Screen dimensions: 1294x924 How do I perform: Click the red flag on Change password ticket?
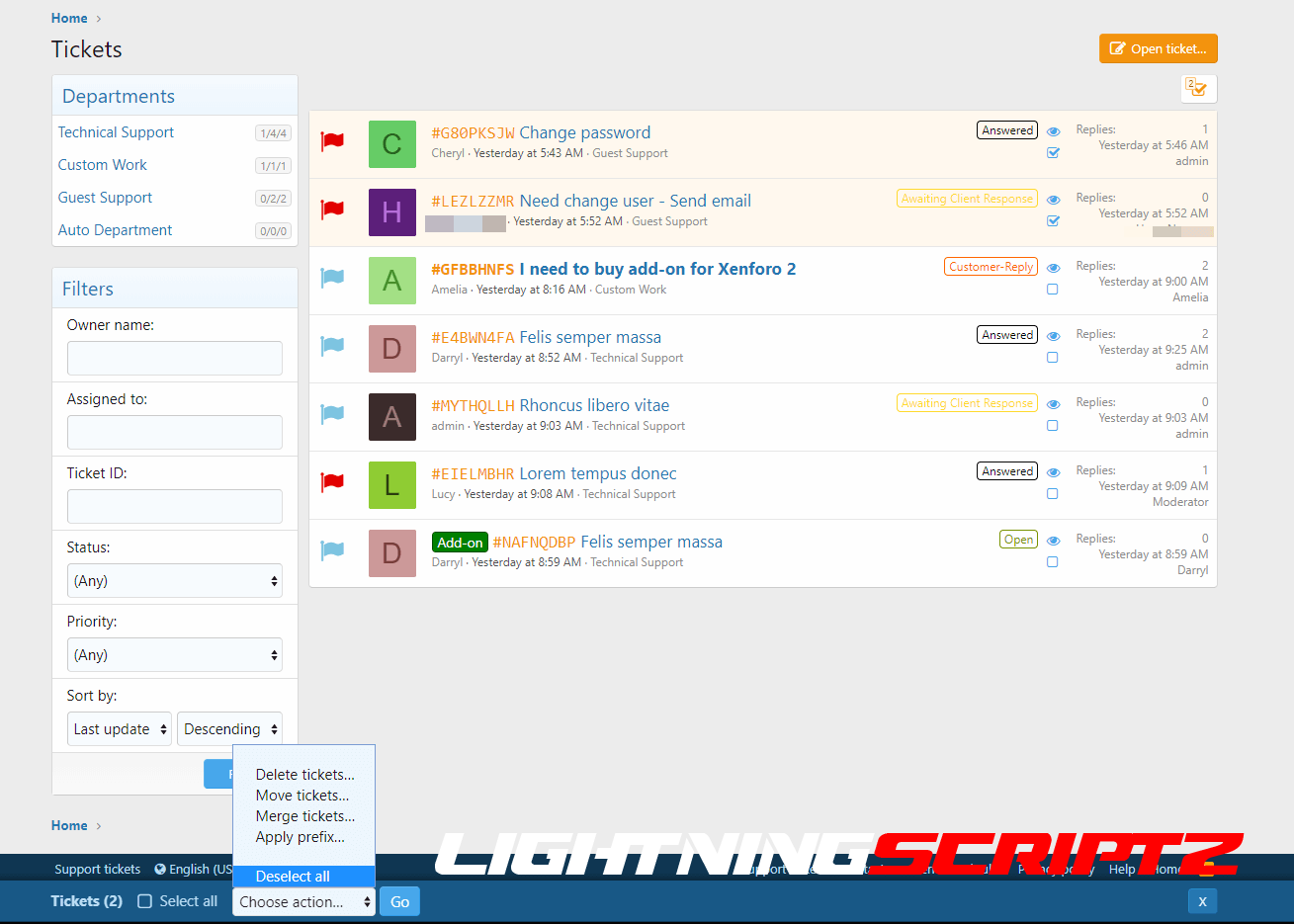(x=332, y=142)
